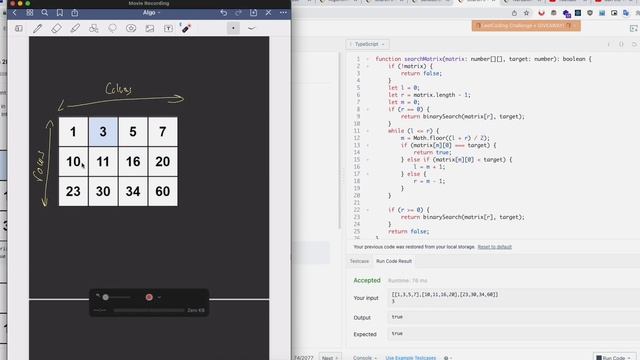640x360 pixels.
Task: Click the Your input test case field
Action: point(513,298)
